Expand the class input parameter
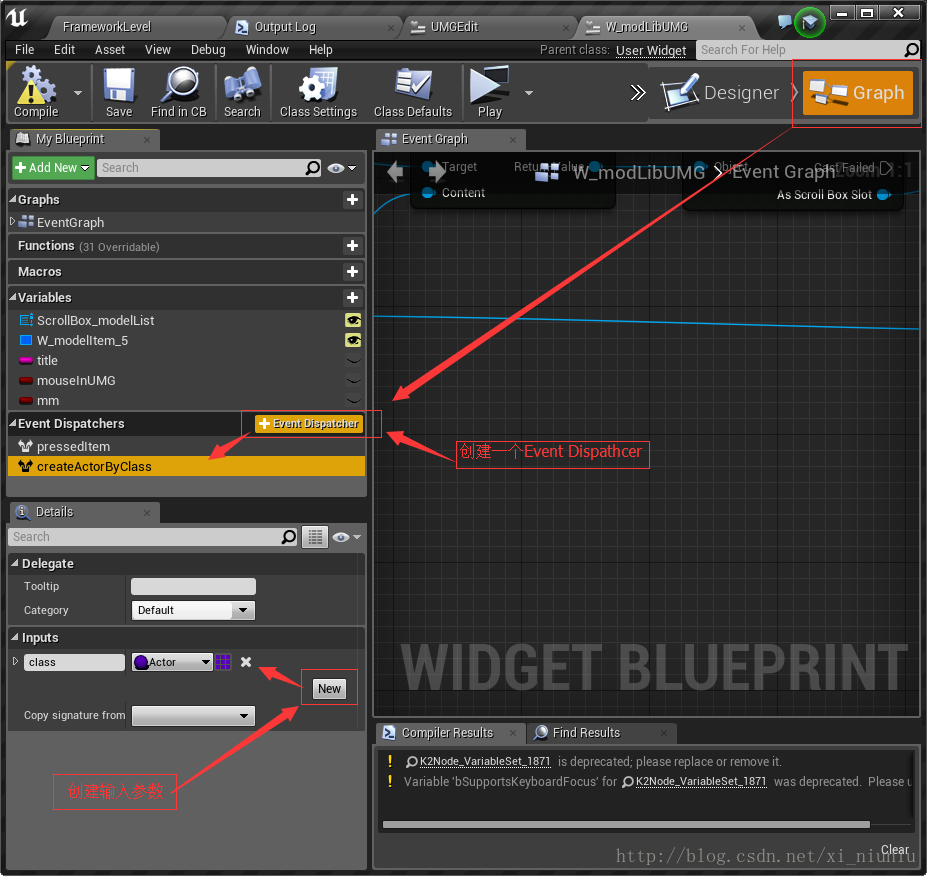 (15, 661)
